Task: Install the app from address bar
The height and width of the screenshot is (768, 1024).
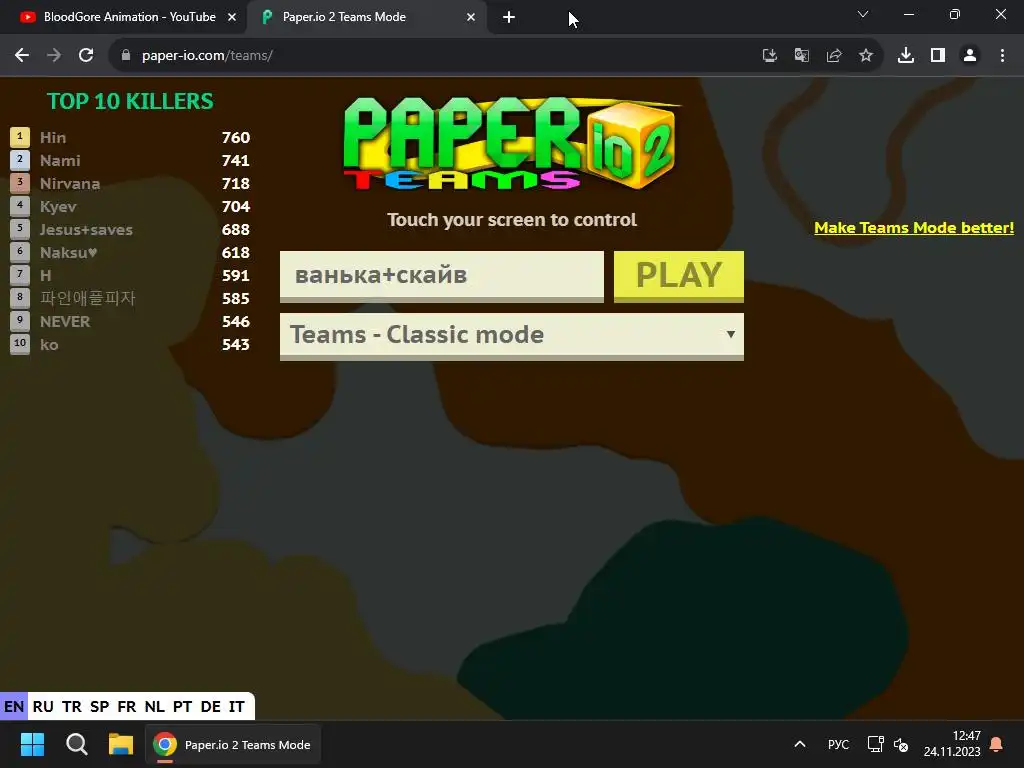Action: [x=770, y=56]
